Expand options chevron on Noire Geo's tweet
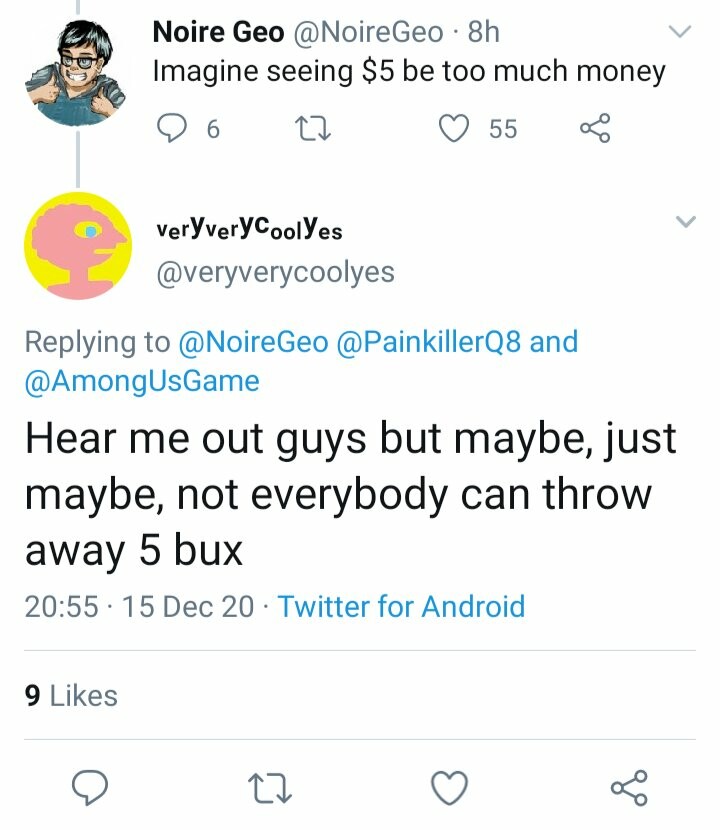The width and height of the screenshot is (720, 830). (680, 33)
